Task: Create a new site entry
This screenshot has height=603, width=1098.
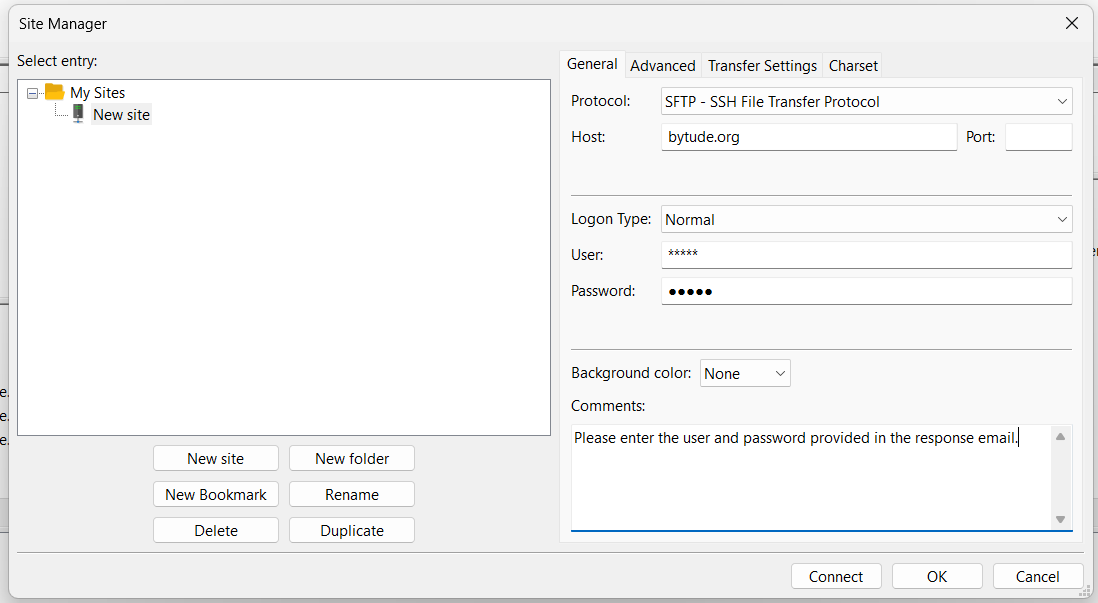Action: [x=215, y=458]
